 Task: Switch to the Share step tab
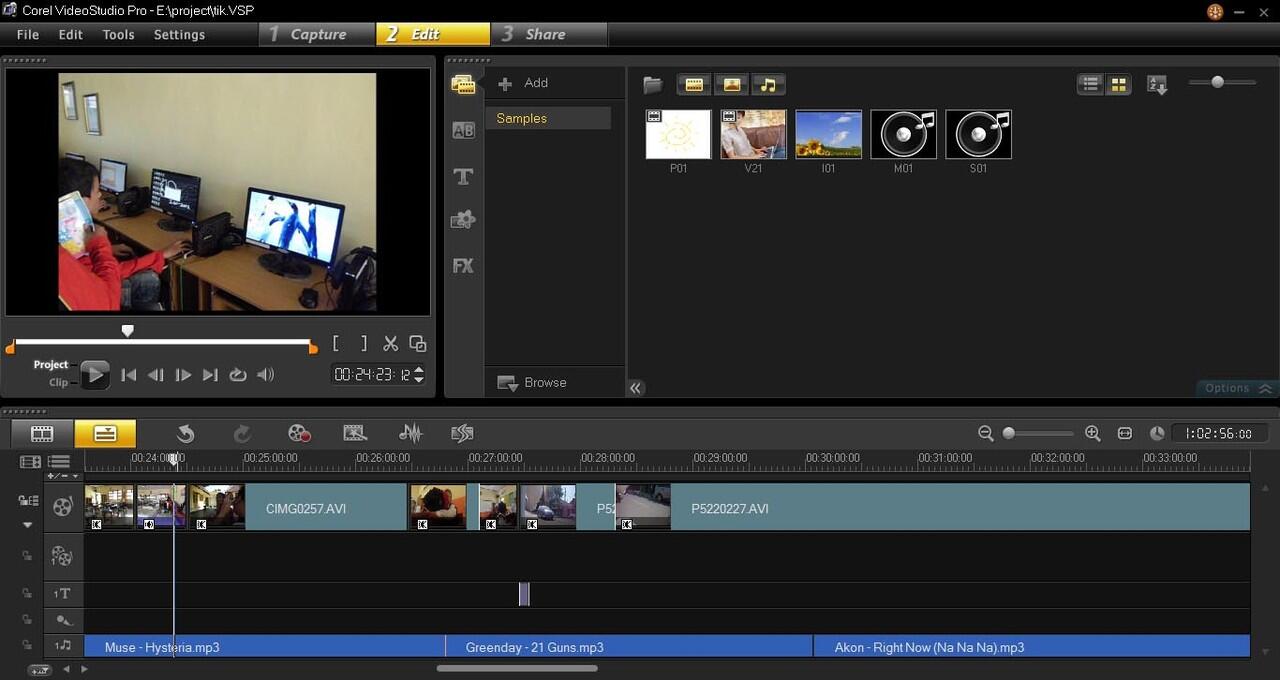548,34
